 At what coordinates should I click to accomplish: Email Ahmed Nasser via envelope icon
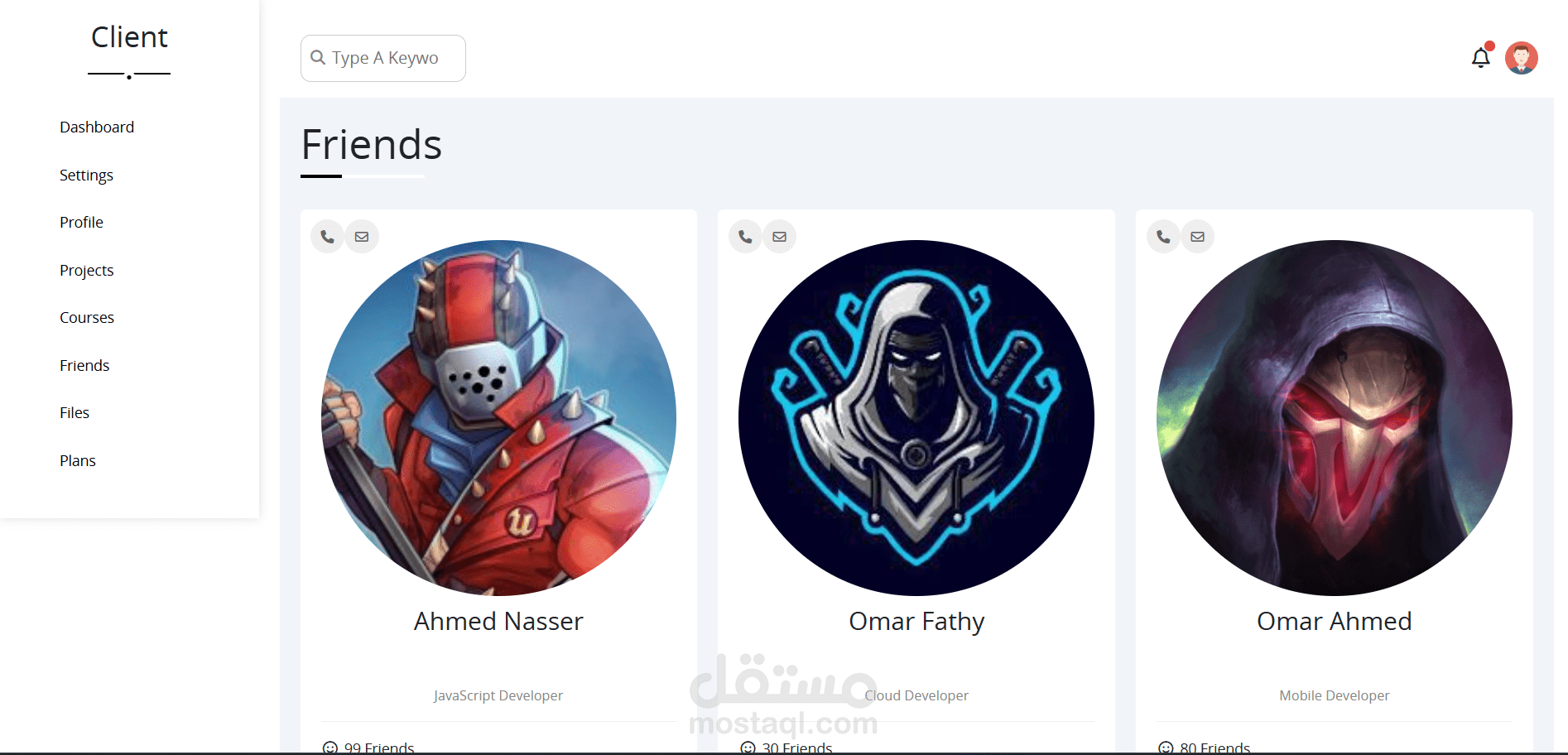tap(362, 237)
